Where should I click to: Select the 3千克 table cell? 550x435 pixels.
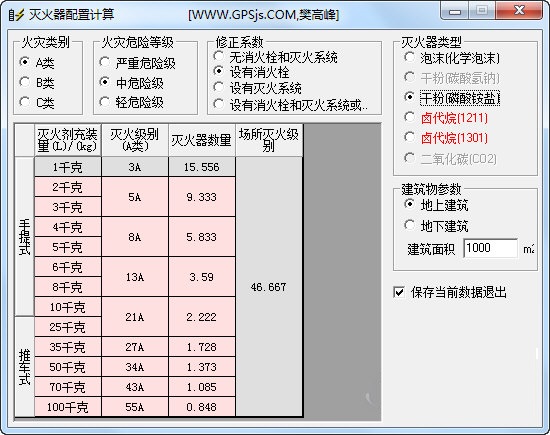point(68,207)
